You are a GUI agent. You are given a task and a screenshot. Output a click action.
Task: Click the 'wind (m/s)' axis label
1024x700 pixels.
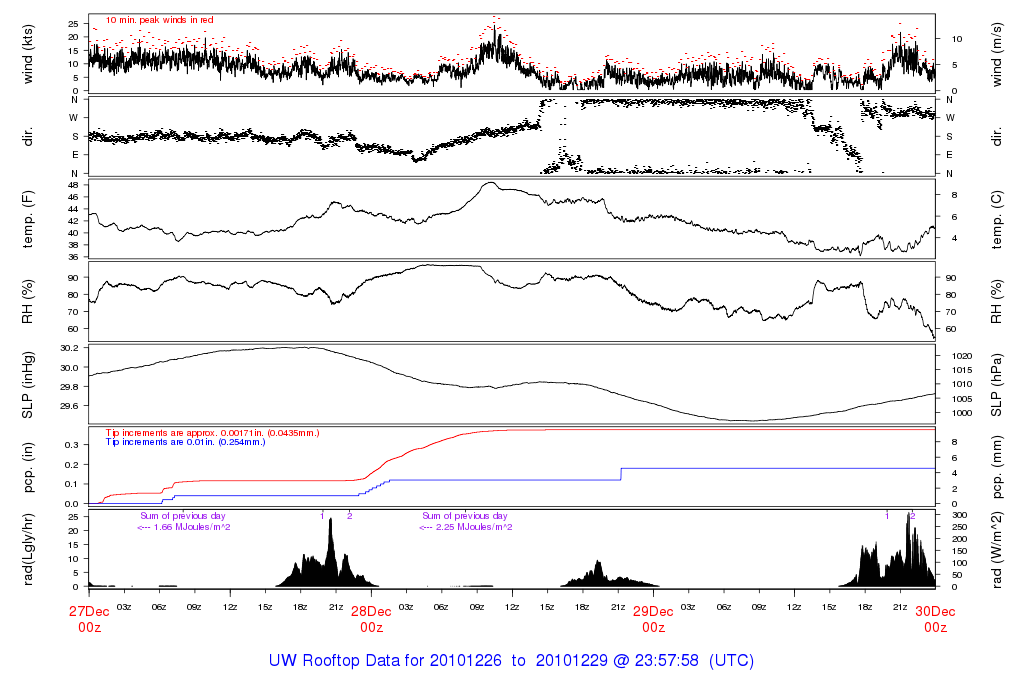997,54
